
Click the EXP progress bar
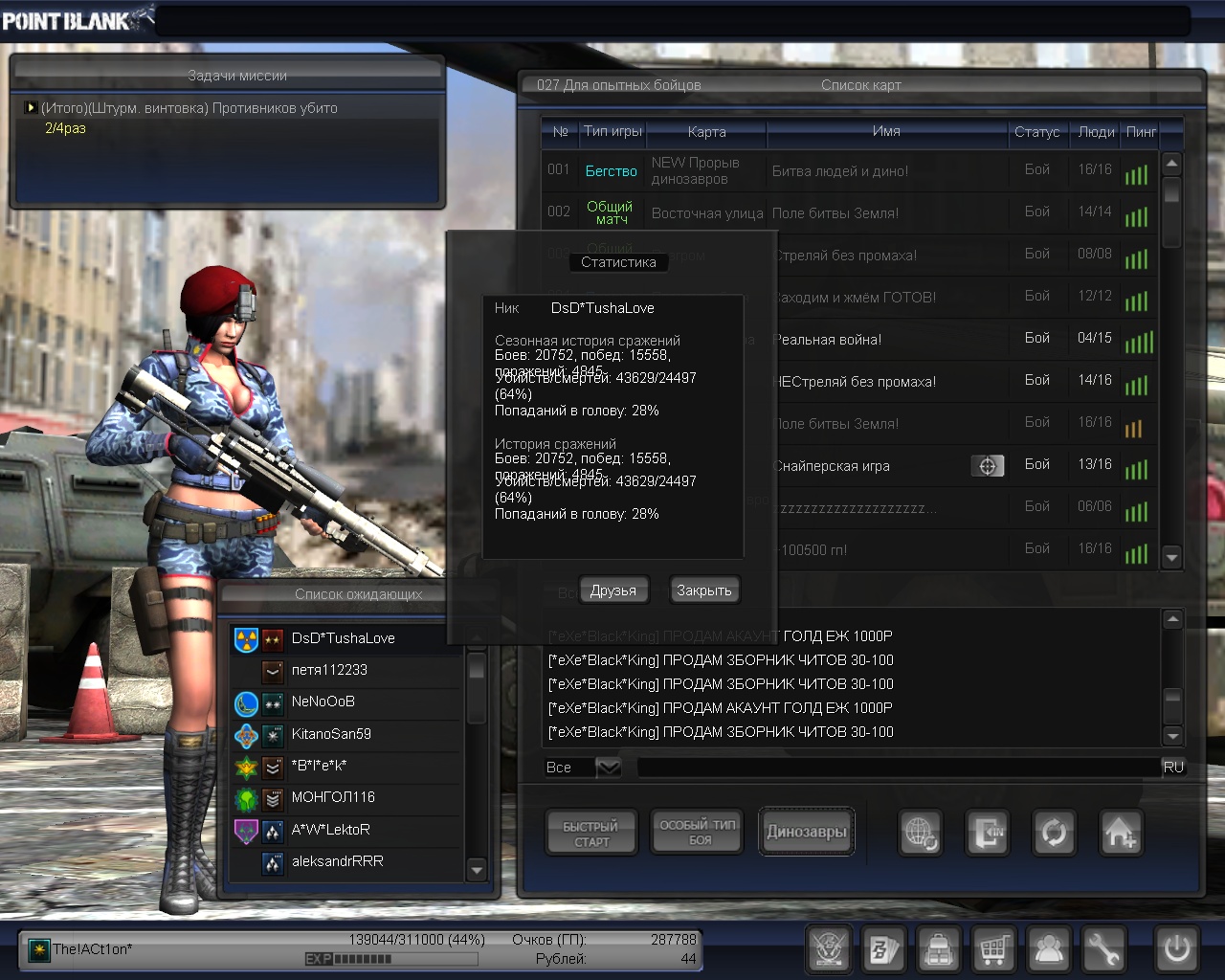[391, 959]
